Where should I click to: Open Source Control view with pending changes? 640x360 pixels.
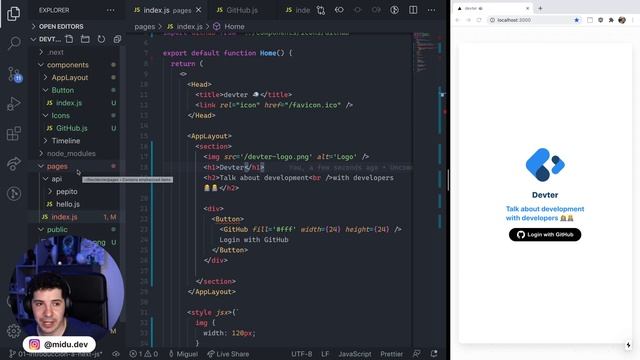pyautogui.click(x=14, y=74)
